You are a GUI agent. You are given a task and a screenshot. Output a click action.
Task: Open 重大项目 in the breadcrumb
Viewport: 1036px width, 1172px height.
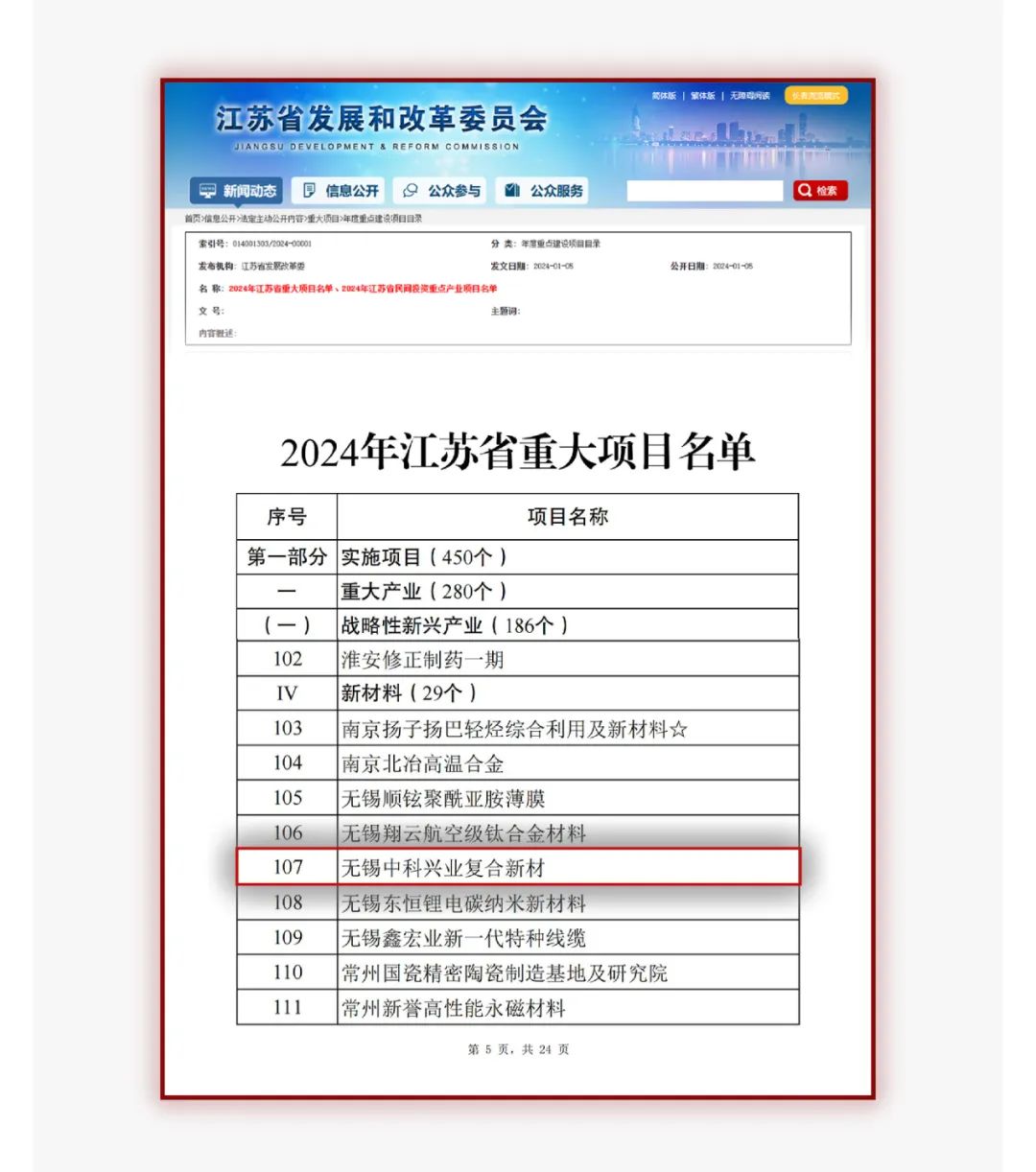pyautogui.click(x=323, y=219)
